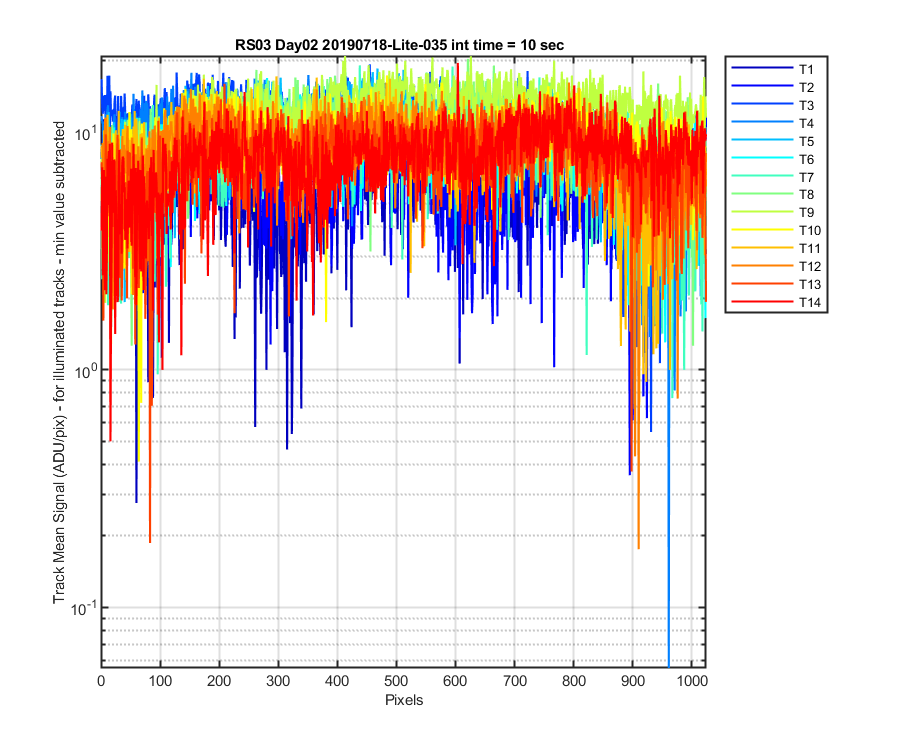Click the x-axis label 'Pixels'
The height and width of the screenshot is (750, 900).
[404, 700]
